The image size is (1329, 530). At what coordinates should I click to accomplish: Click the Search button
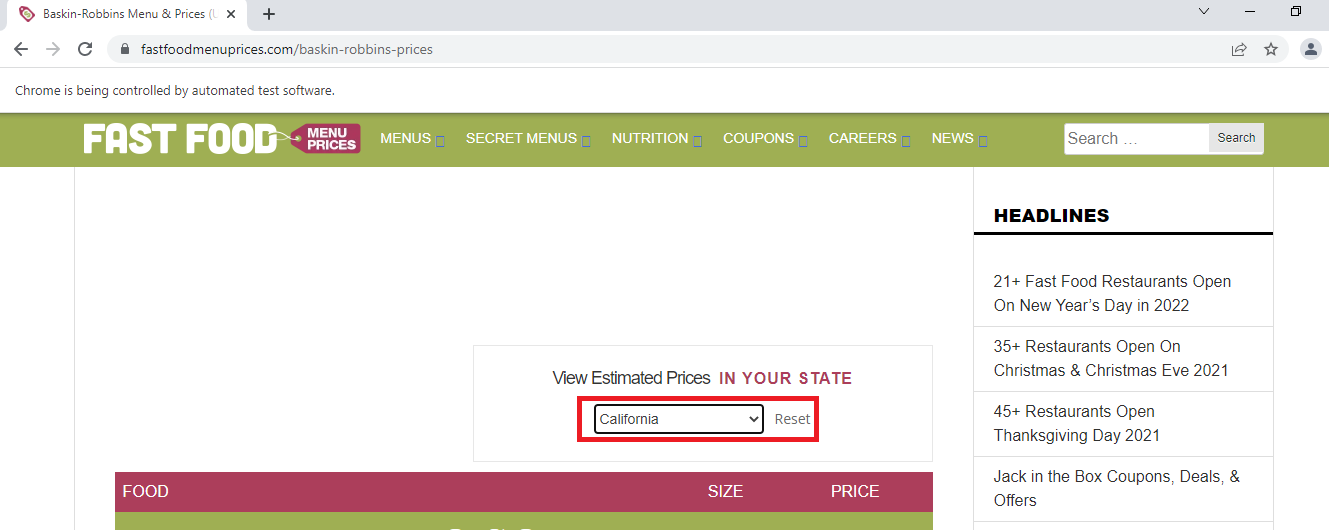tap(1236, 139)
